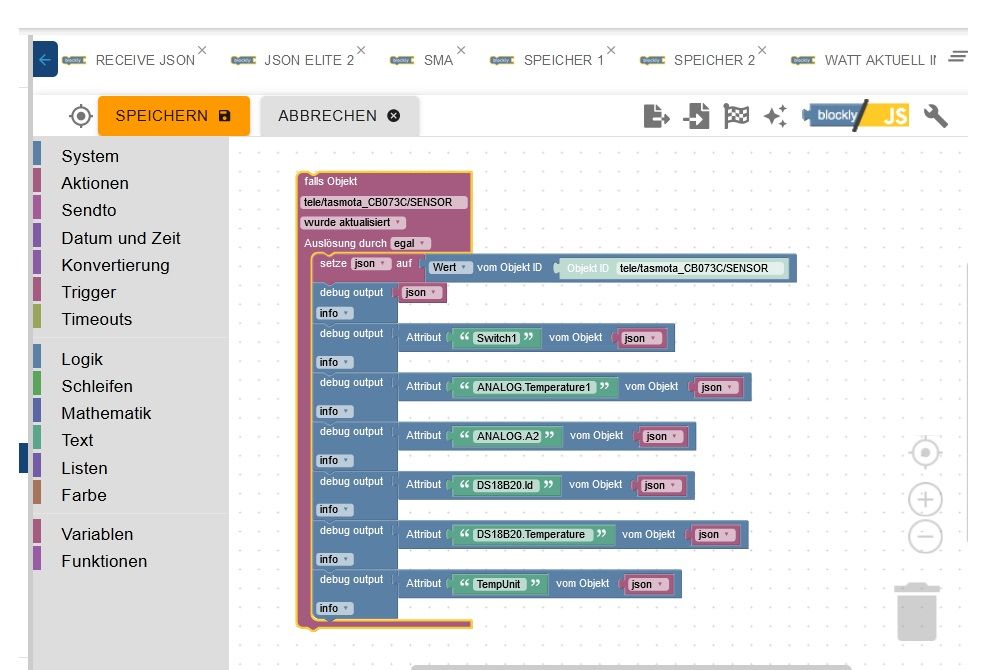999x670 pixels.
Task: Toggle the blockly/JS code view switch
Action: (x=855, y=115)
